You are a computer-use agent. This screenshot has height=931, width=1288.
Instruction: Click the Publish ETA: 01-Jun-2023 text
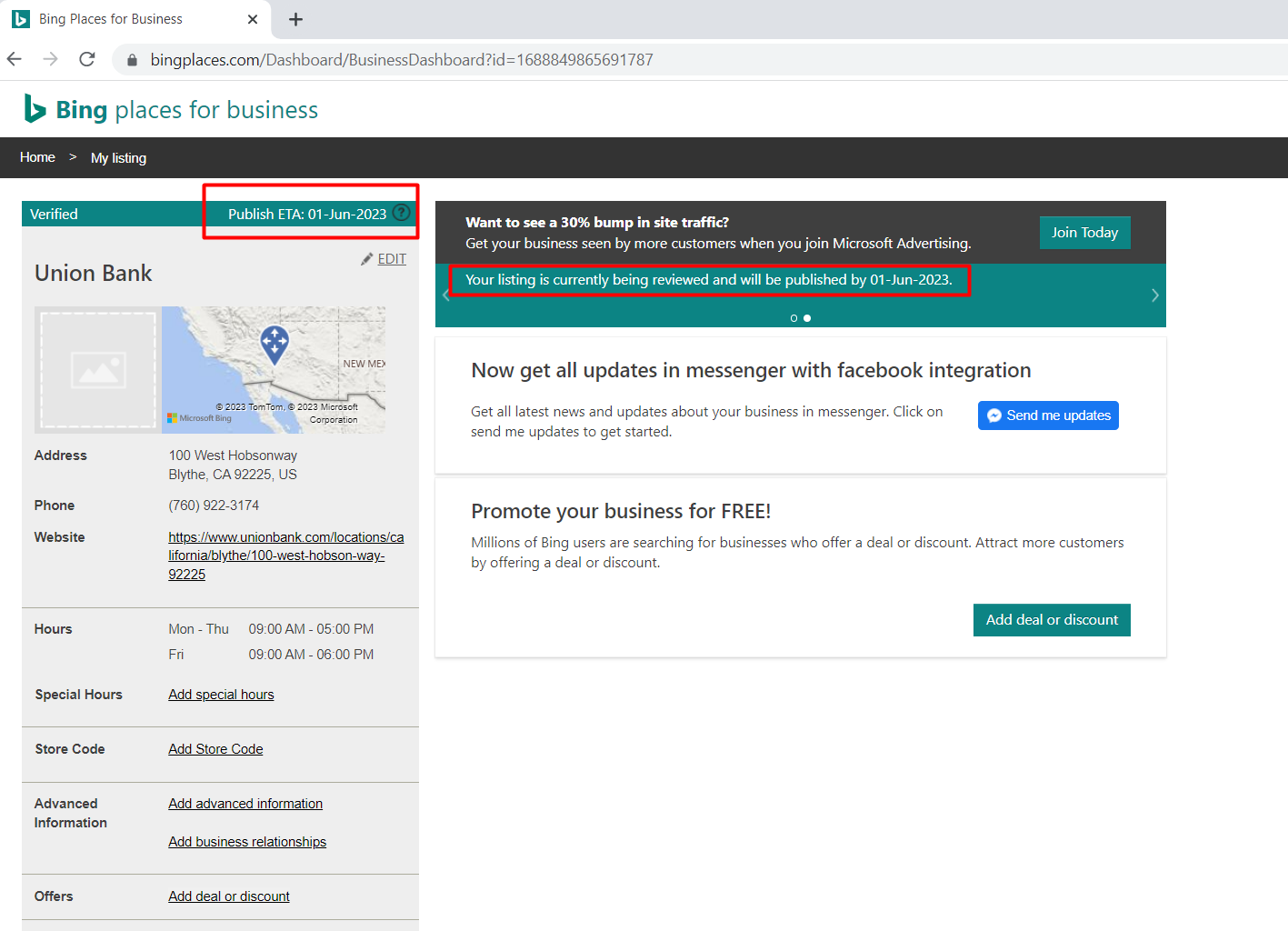tap(307, 214)
